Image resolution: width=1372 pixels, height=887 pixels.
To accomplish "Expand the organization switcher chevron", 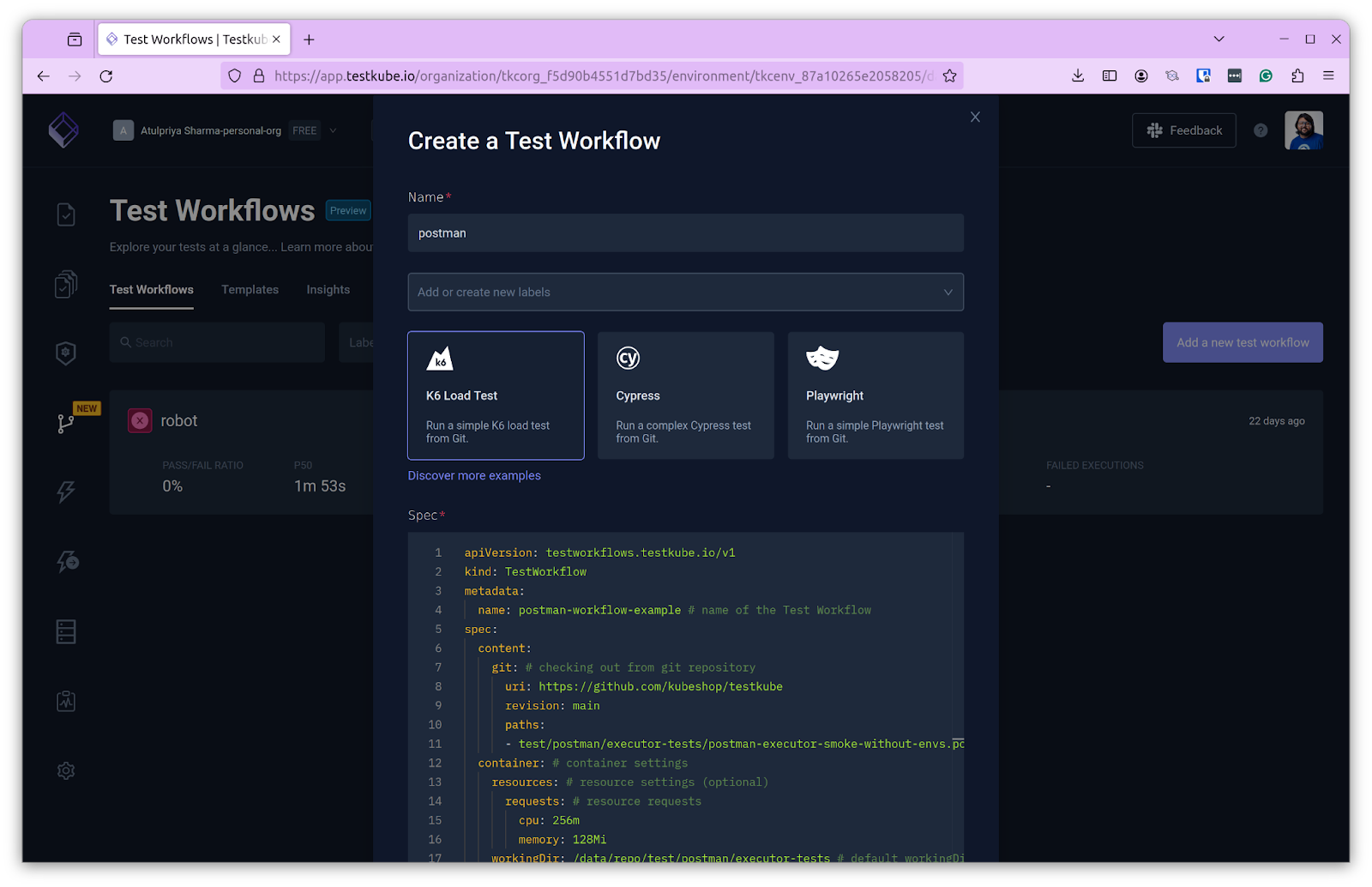I will point(333,130).
